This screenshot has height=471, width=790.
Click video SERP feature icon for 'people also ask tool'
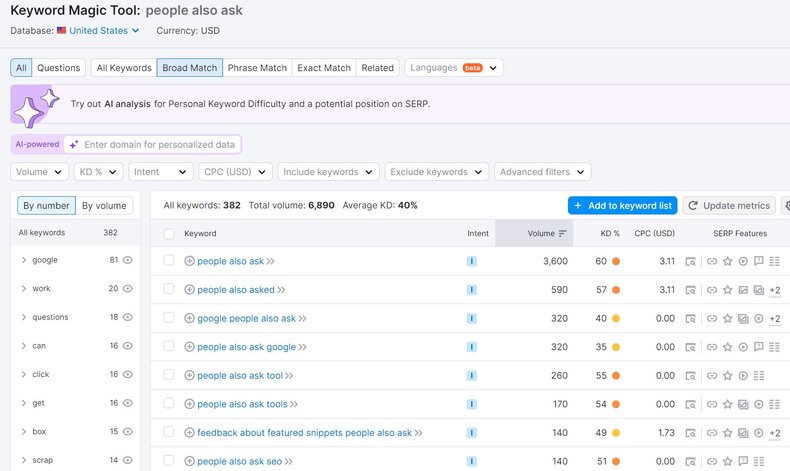point(743,375)
